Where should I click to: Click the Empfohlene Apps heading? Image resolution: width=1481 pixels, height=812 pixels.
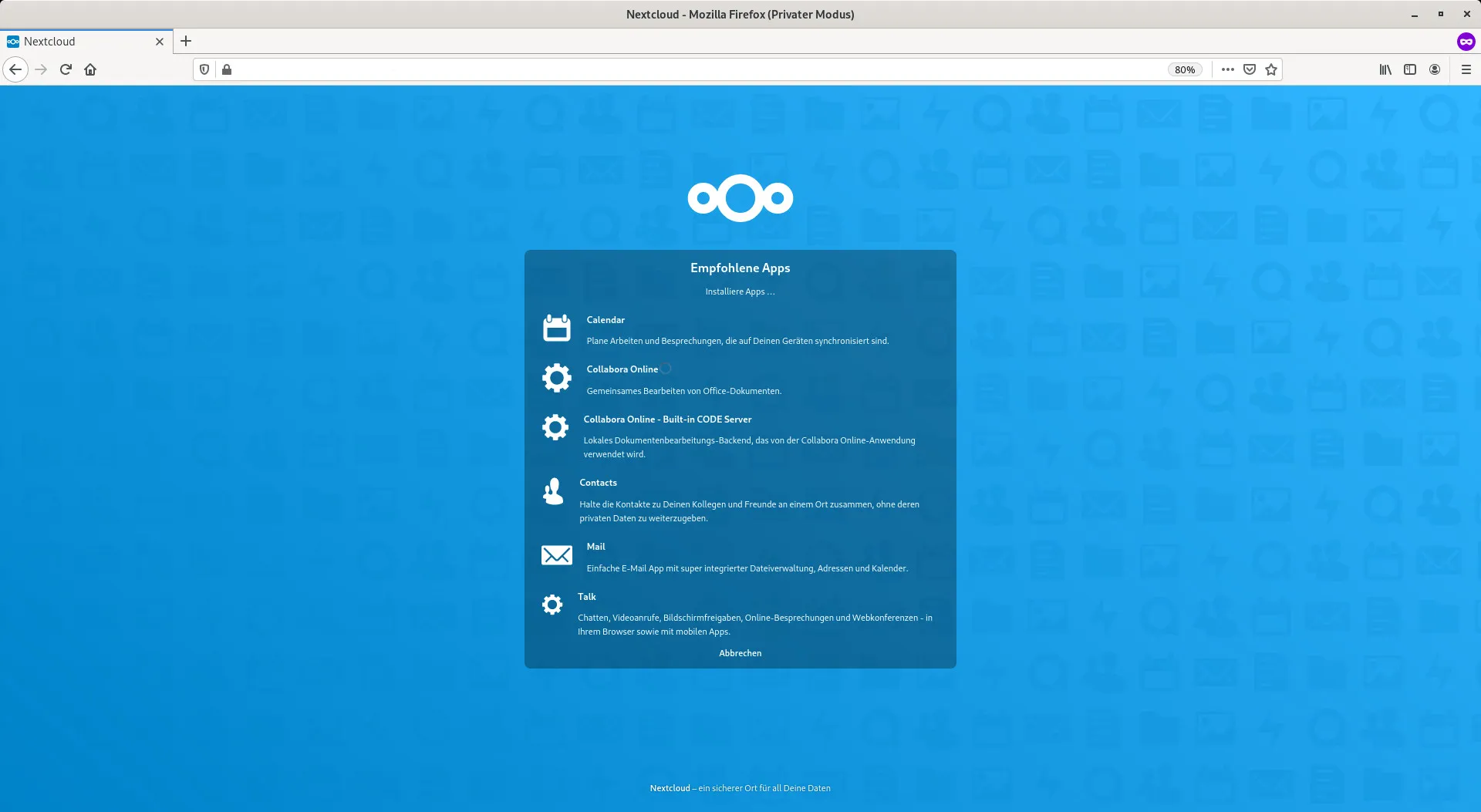740,268
